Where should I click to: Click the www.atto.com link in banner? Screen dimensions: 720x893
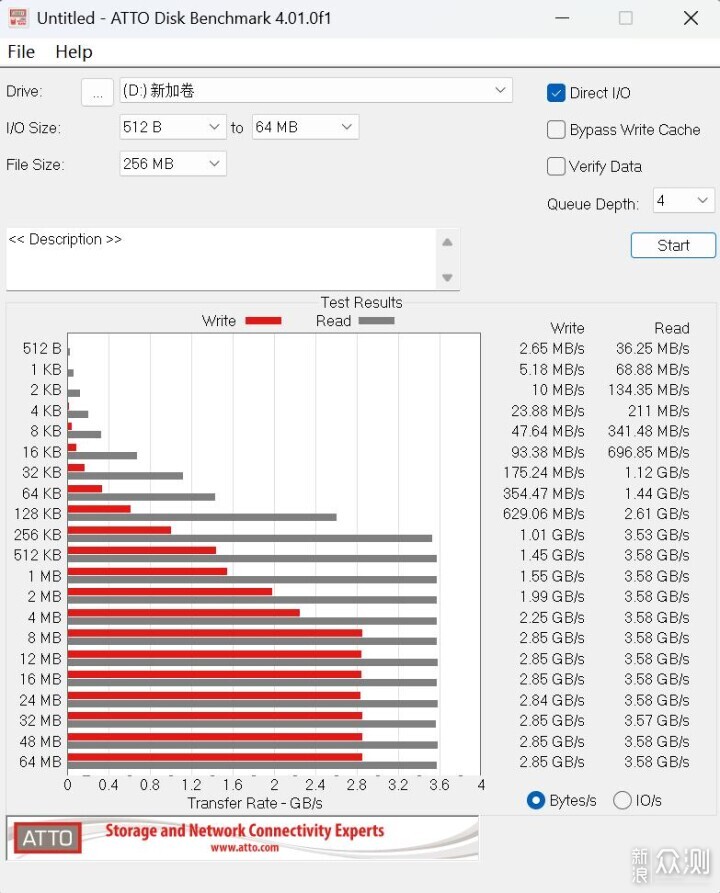point(245,847)
